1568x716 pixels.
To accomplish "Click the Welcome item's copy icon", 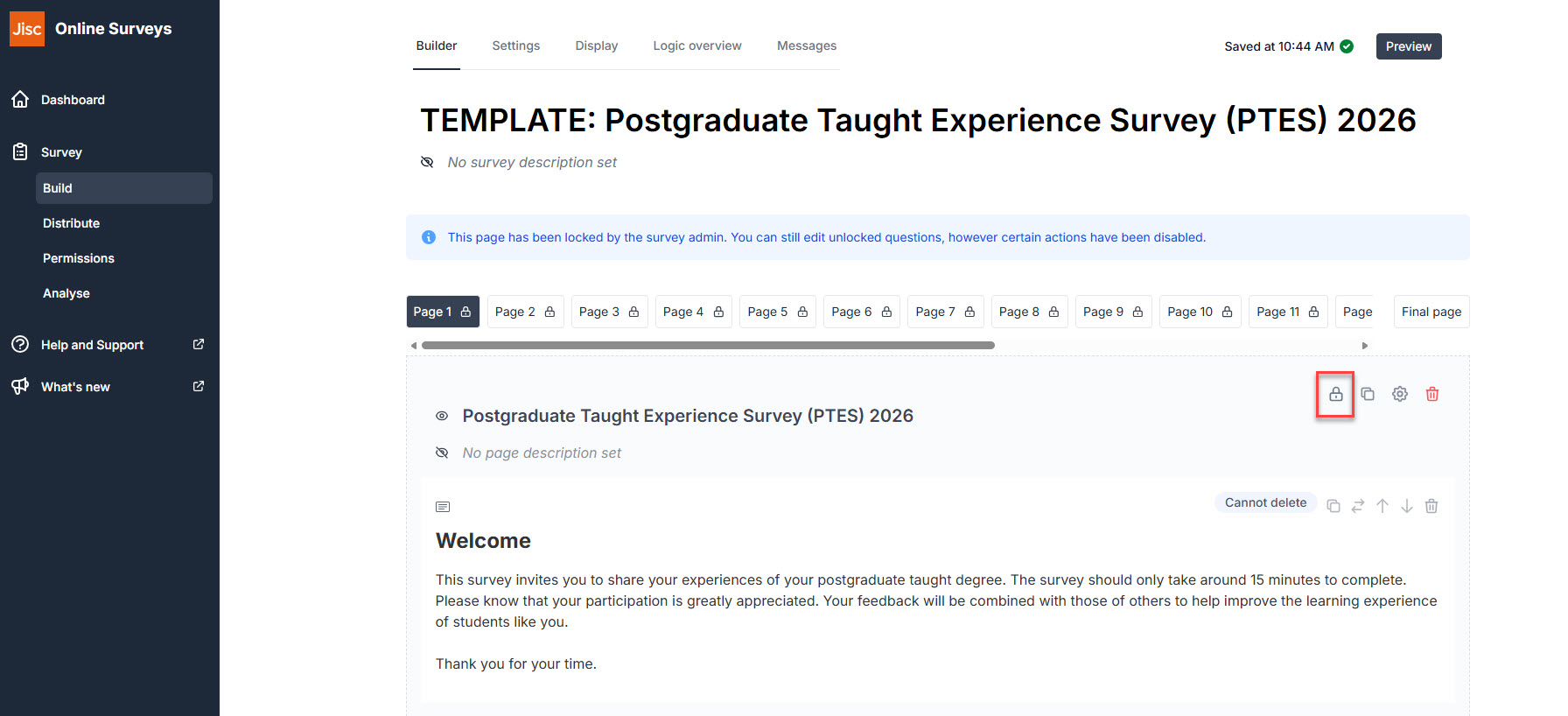I will (1333, 506).
